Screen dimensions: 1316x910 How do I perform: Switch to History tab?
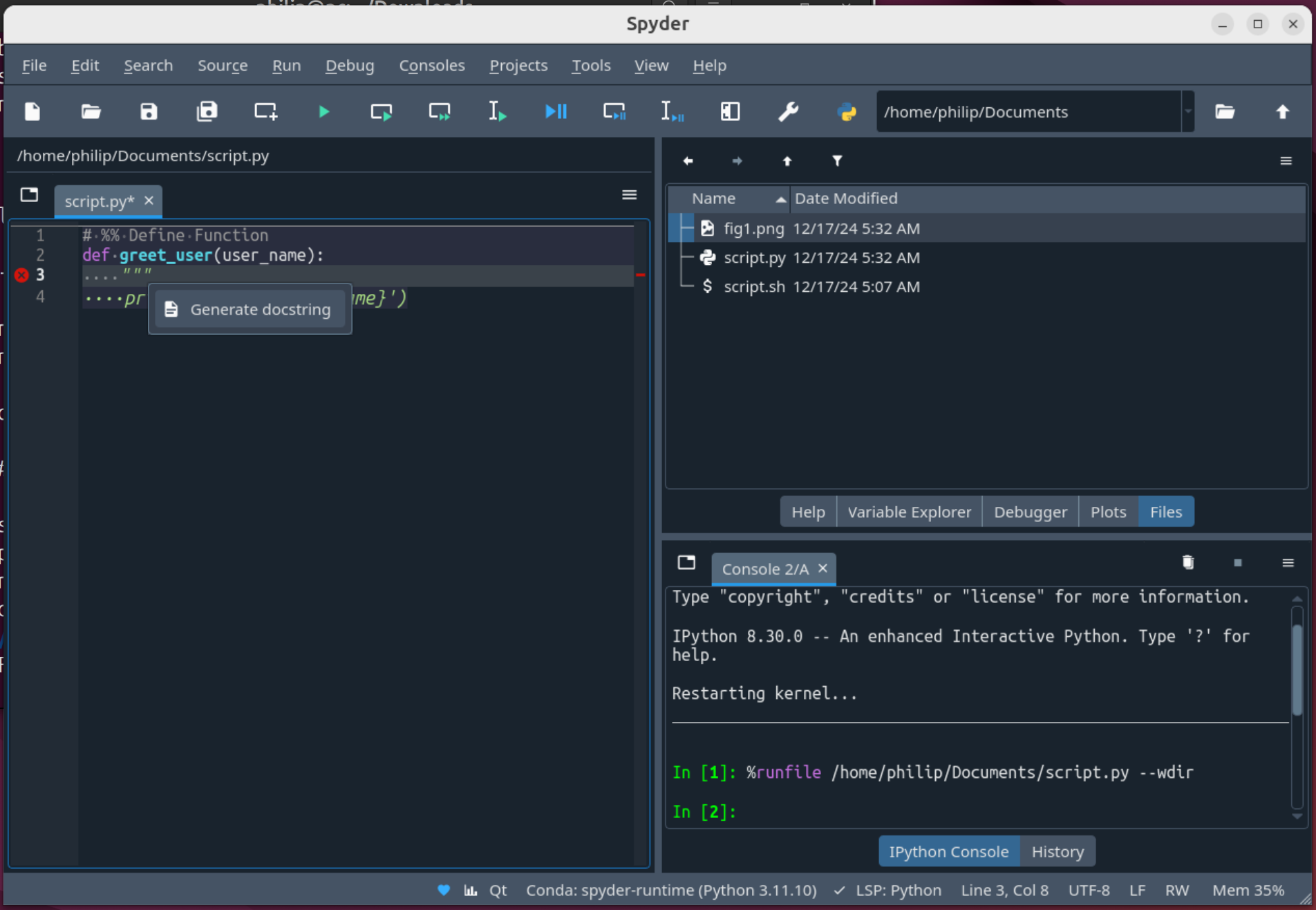pyautogui.click(x=1057, y=851)
